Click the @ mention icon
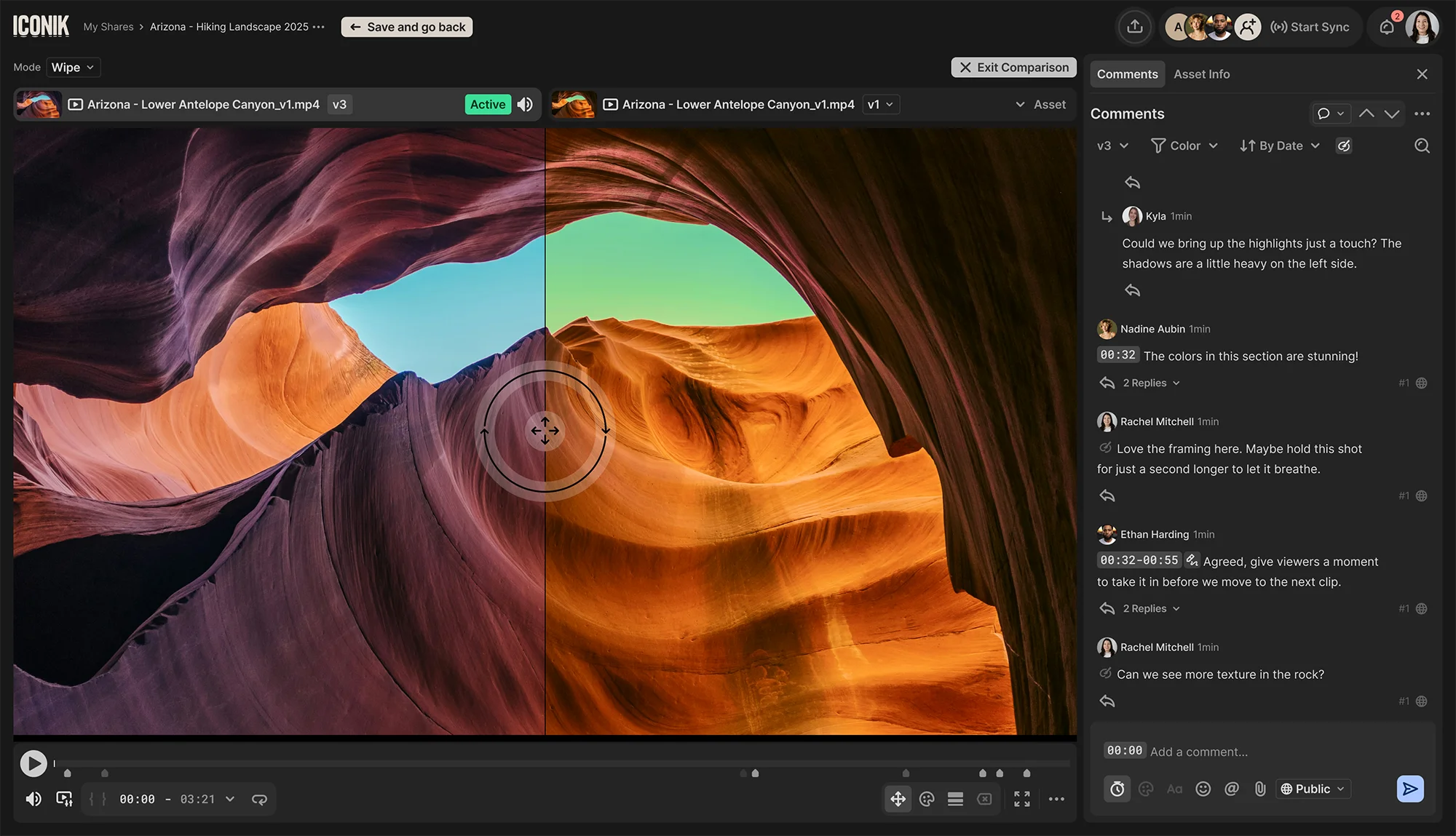 (x=1231, y=789)
